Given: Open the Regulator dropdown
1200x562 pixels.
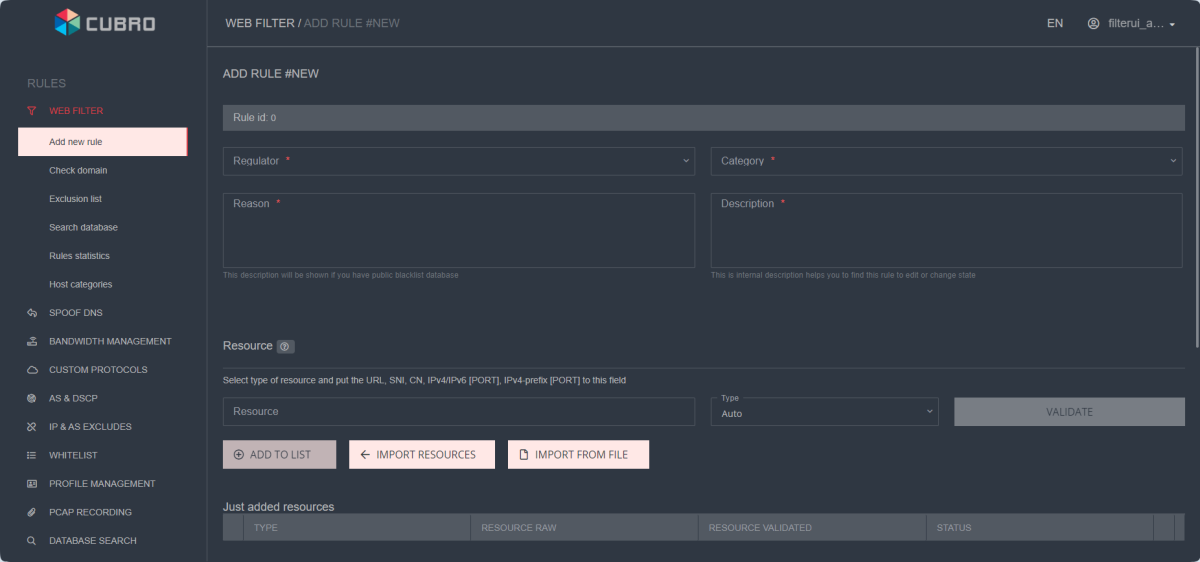Looking at the screenshot, I should (458, 161).
